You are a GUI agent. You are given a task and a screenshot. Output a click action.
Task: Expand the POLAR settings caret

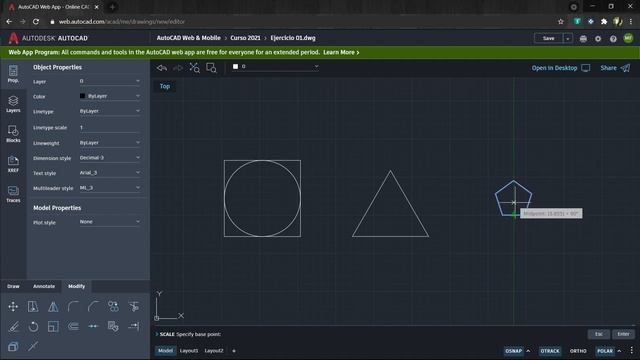point(619,351)
